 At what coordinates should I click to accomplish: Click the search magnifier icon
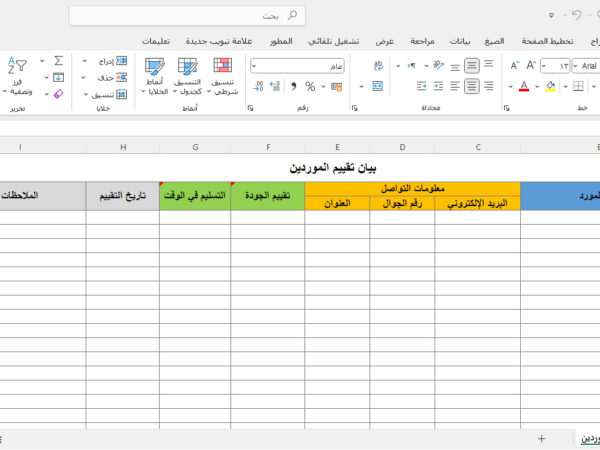pos(292,15)
